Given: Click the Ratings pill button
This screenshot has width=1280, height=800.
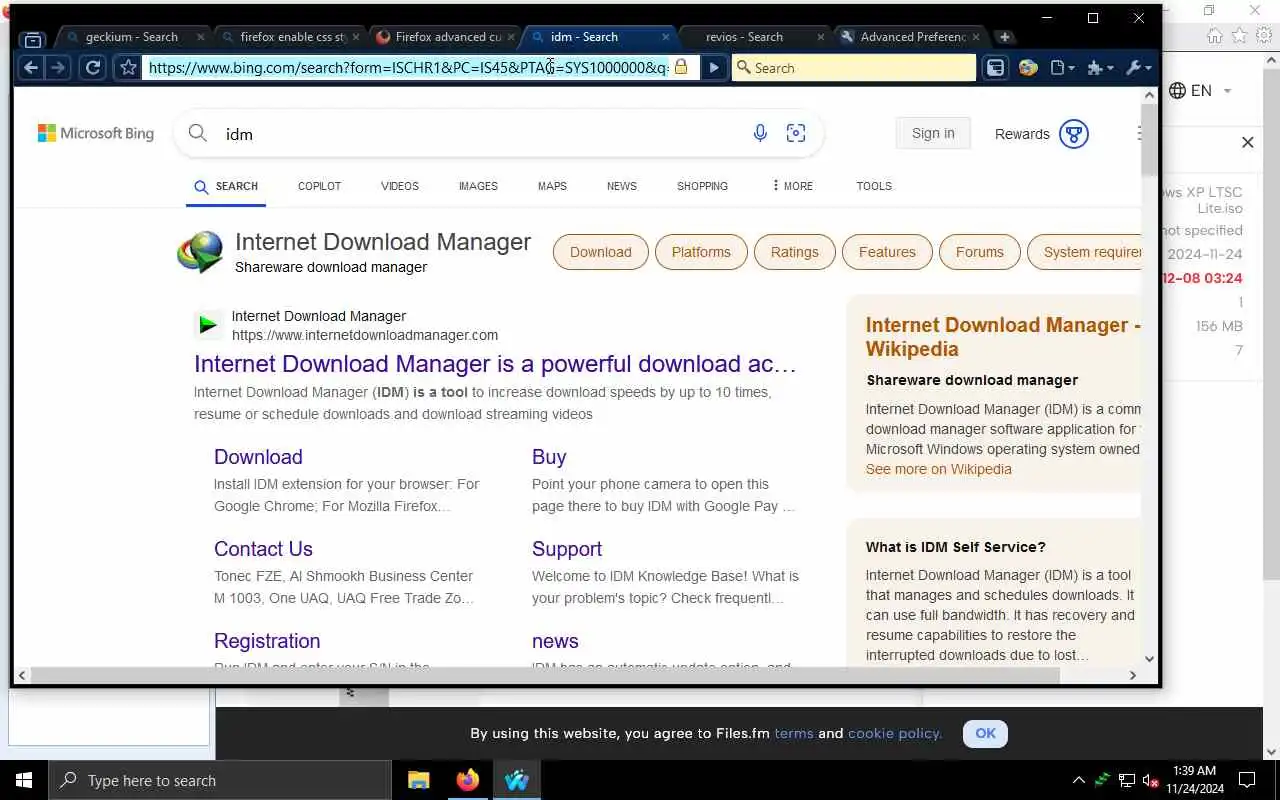Looking at the screenshot, I should (795, 252).
